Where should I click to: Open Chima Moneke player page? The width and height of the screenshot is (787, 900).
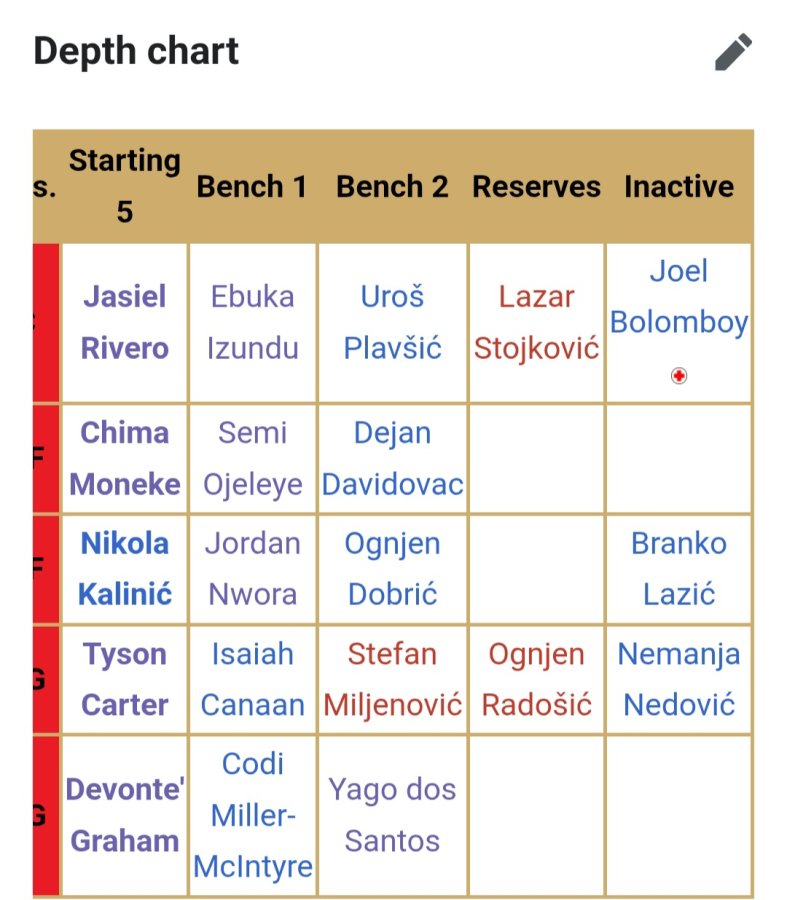(125, 459)
